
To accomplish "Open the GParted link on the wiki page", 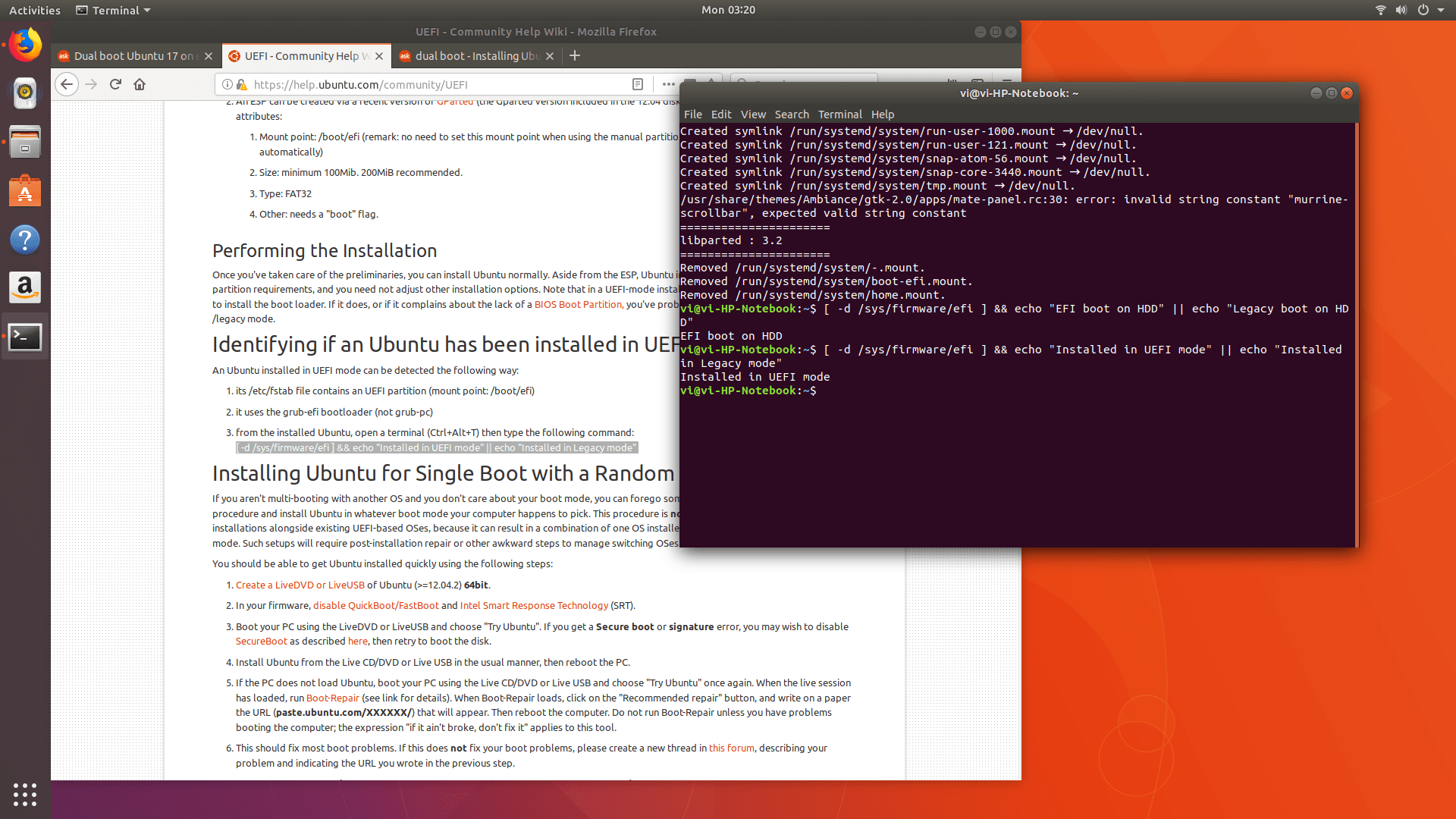I will [456, 101].
